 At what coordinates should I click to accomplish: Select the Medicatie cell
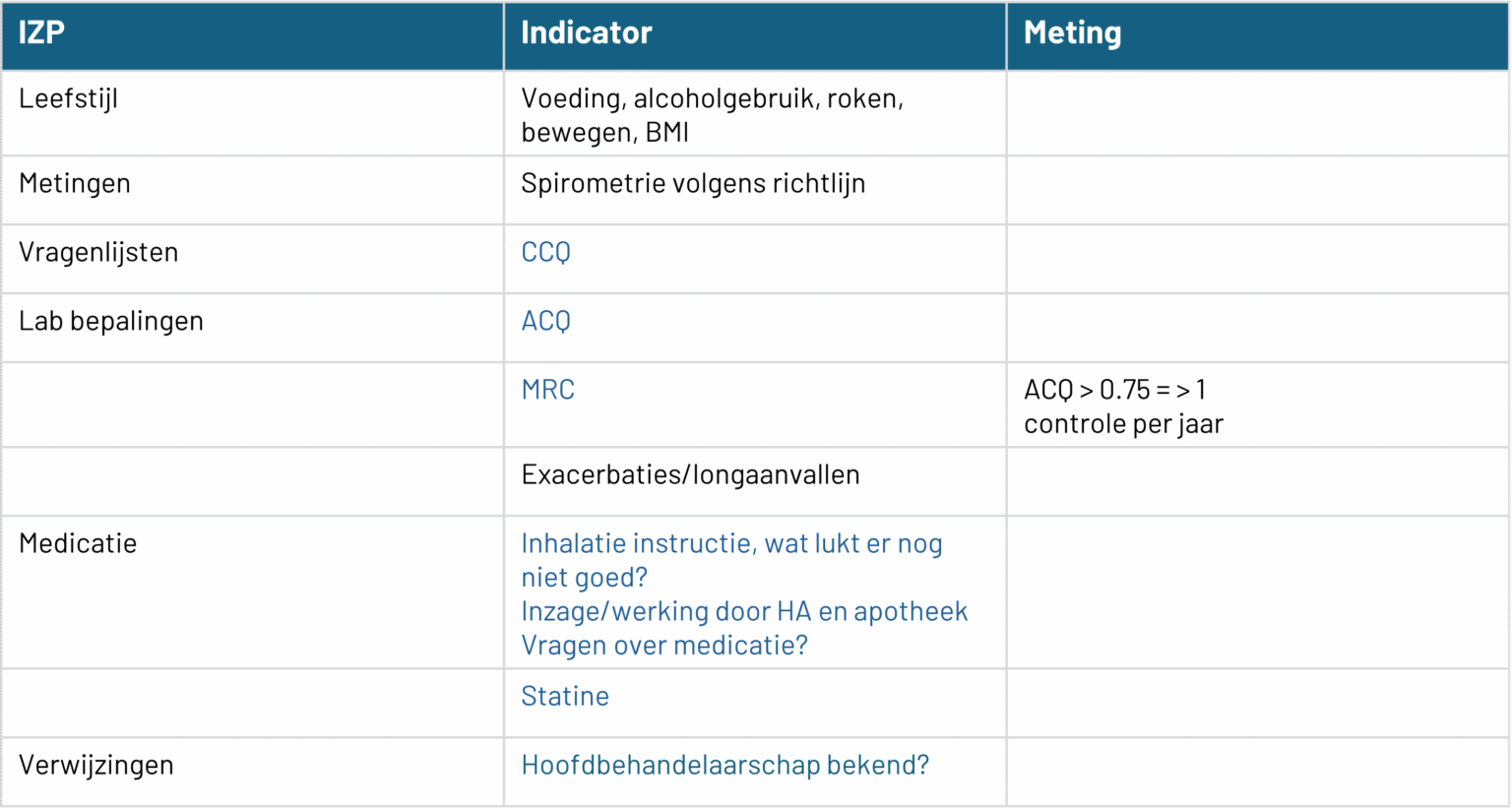(x=78, y=544)
